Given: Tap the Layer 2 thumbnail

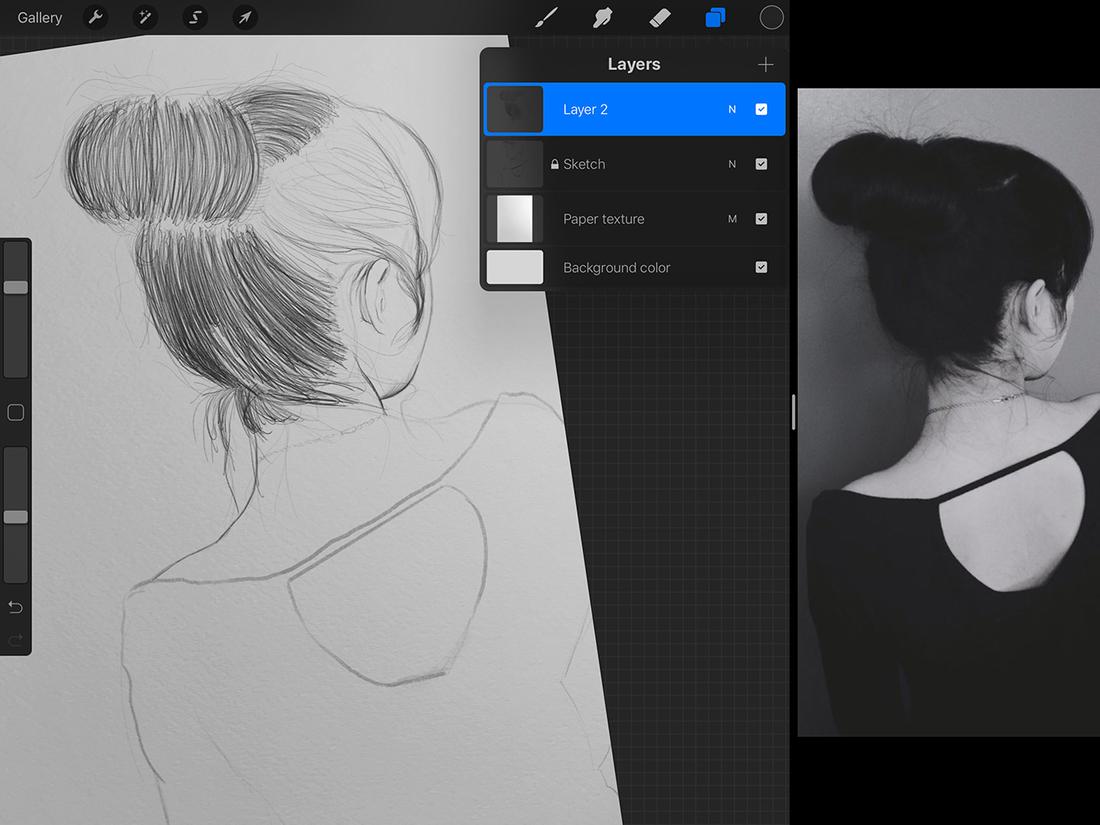Looking at the screenshot, I should coord(513,109).
